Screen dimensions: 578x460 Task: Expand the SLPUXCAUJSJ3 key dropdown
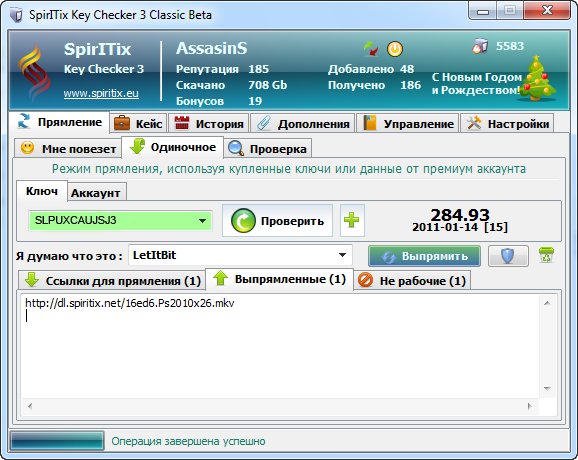202,221
